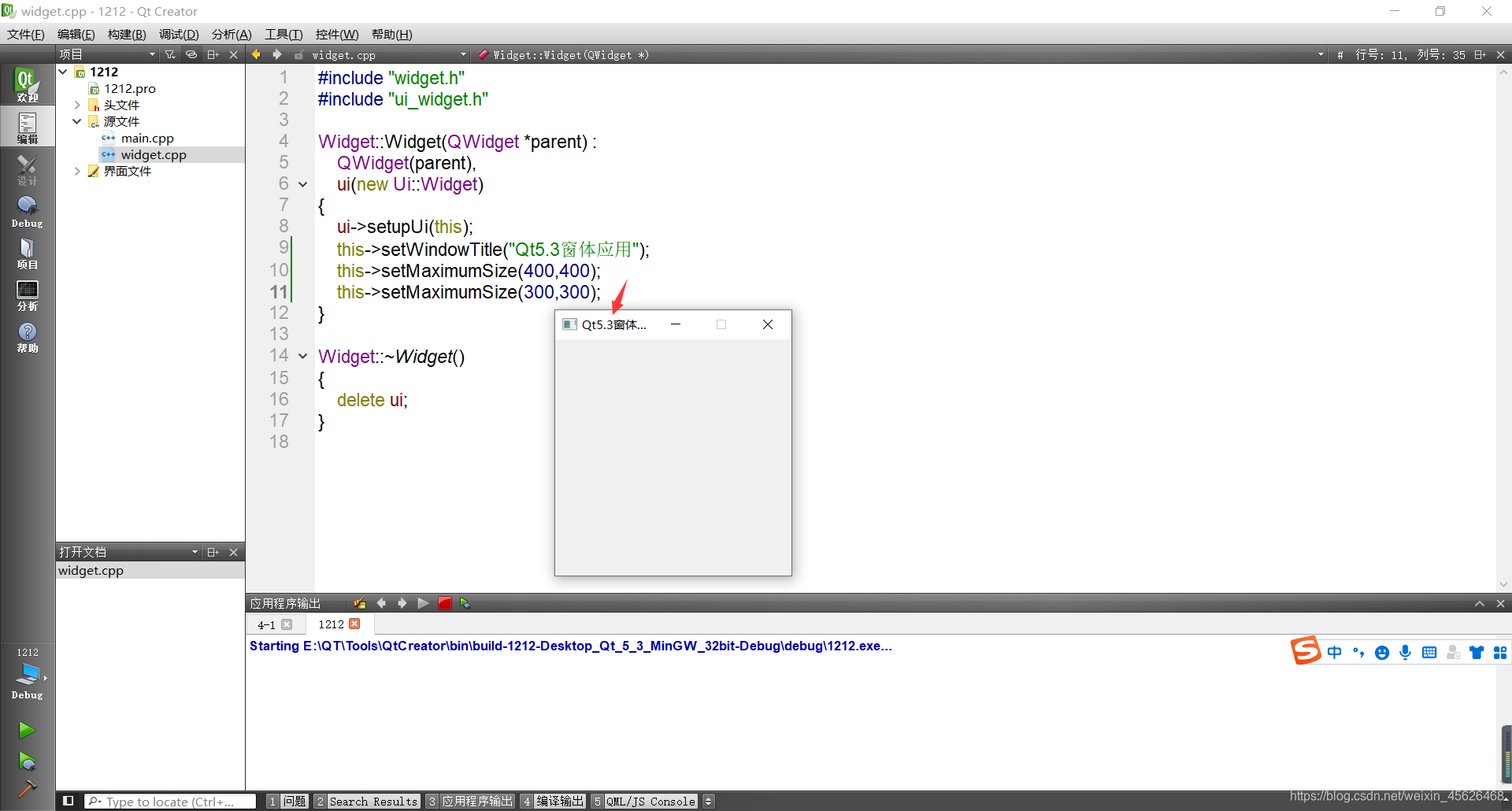The height and width of the screenshot is (811, 1512).
Task: Open Debug mode in the left sidebar
Action: point(27,210)
